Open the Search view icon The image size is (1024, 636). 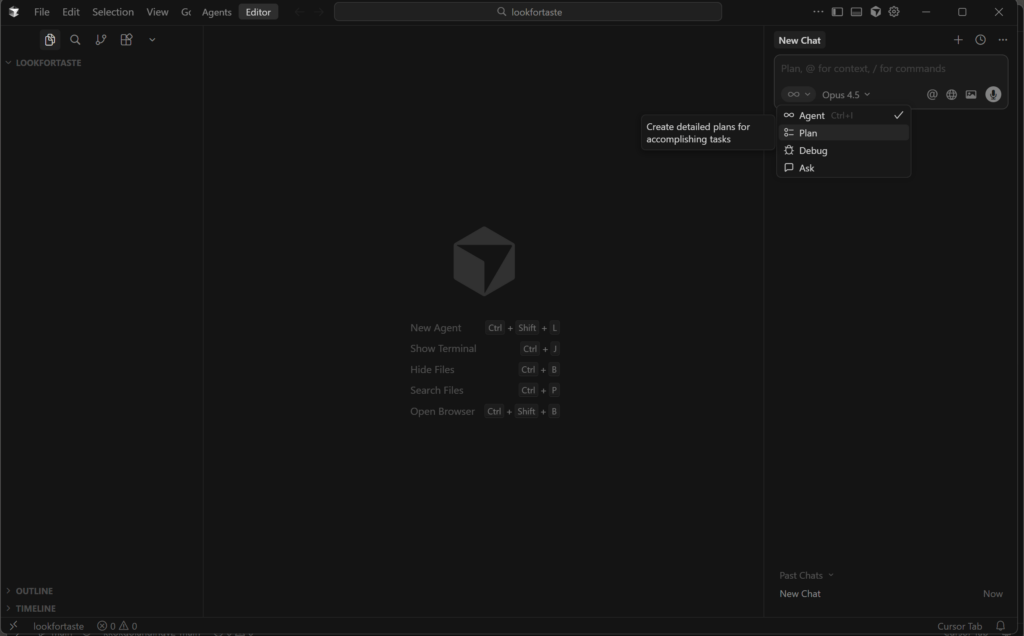(x=75, y=40)
